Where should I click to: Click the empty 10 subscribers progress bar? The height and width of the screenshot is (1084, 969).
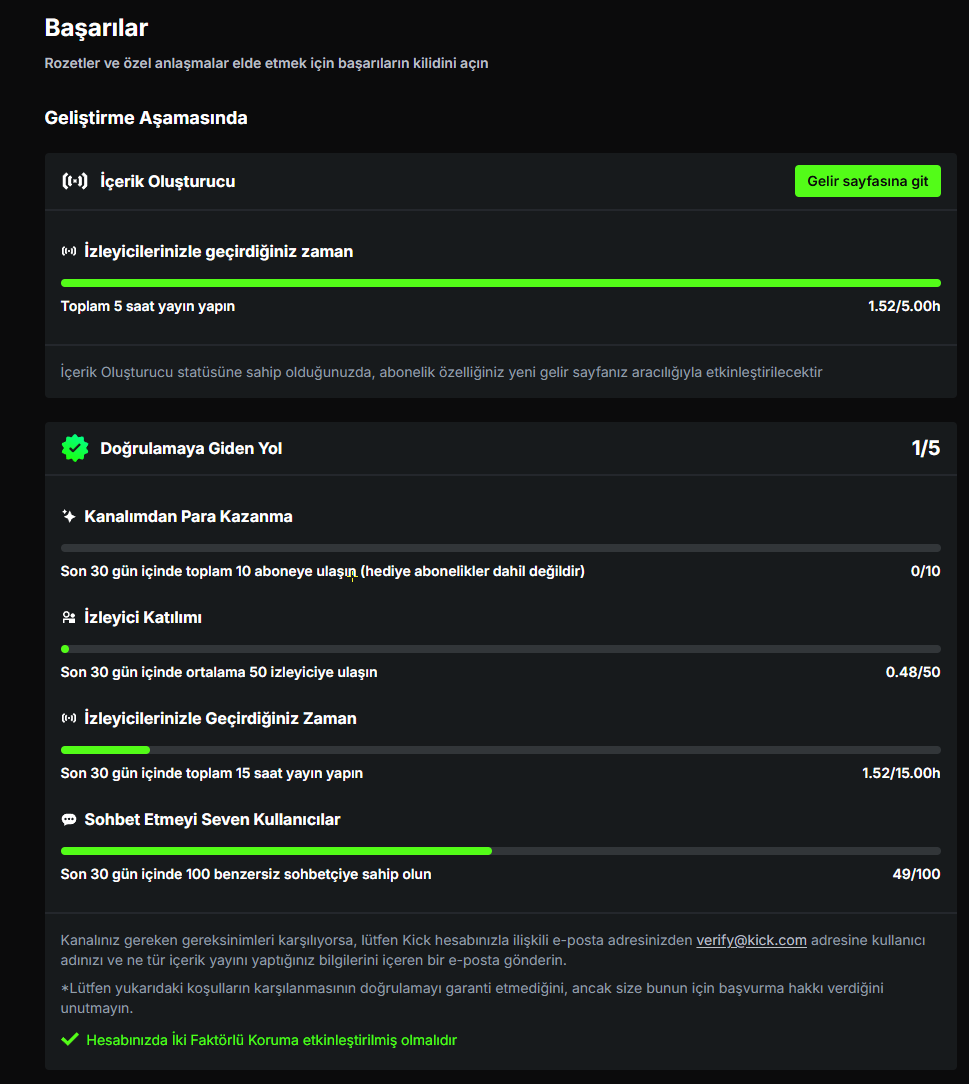coord(500,548)
